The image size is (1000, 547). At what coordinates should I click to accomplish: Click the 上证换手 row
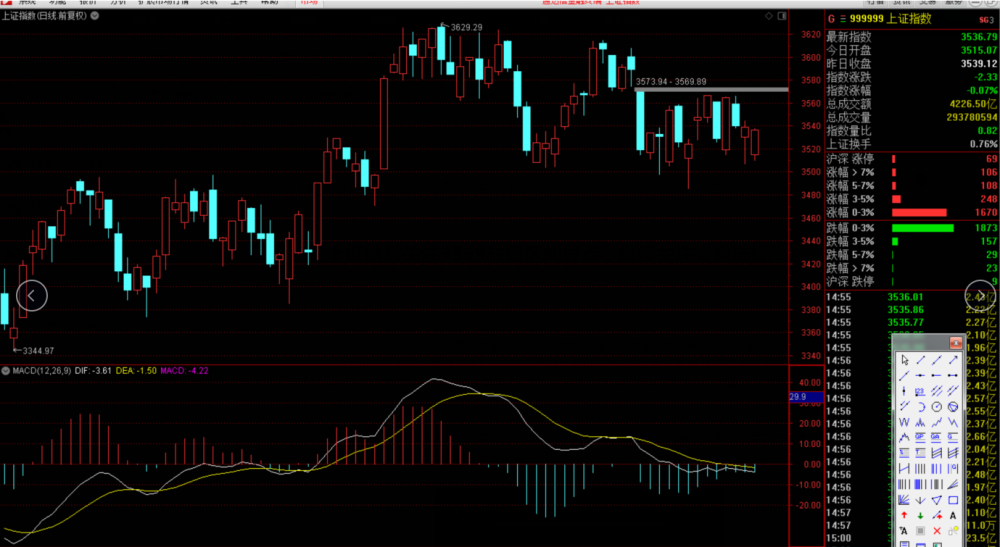[912, 144]
